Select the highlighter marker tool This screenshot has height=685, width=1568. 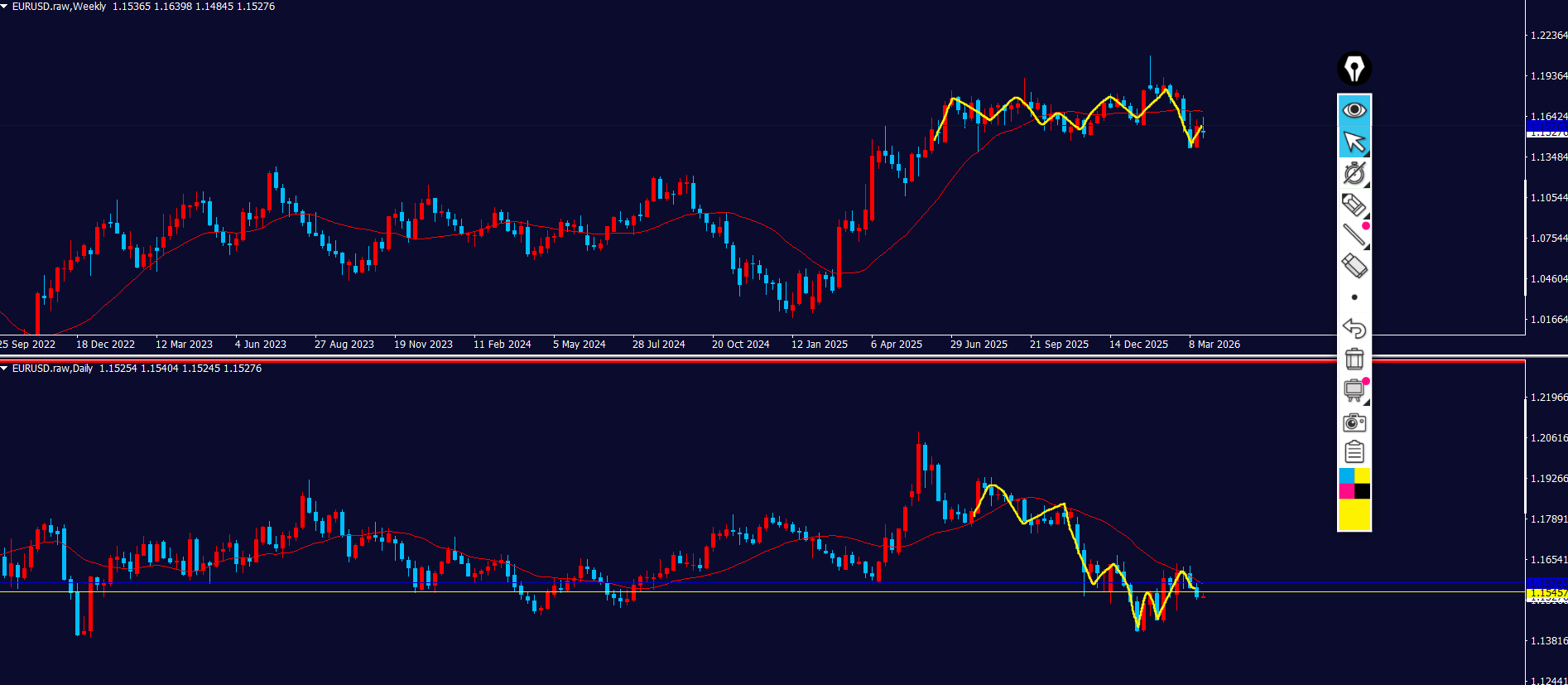(x=1354, y=205)
